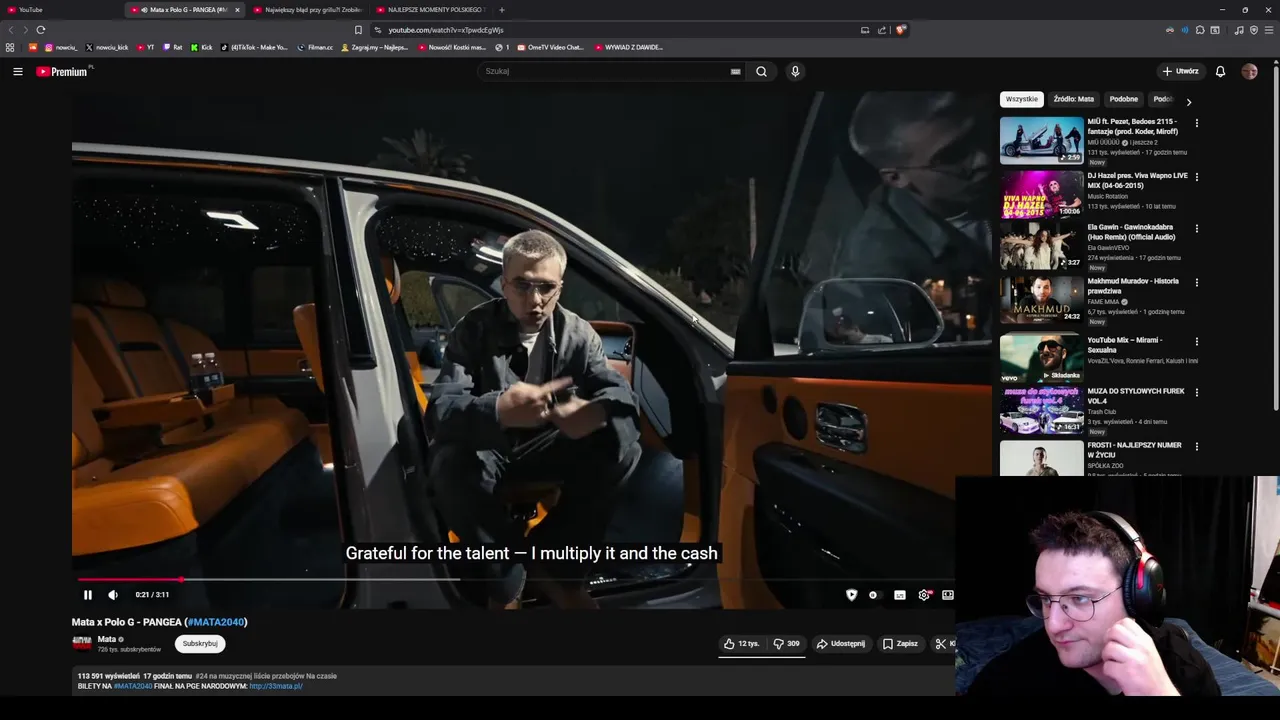Open Kick bookmark

(x=202, y=47)
